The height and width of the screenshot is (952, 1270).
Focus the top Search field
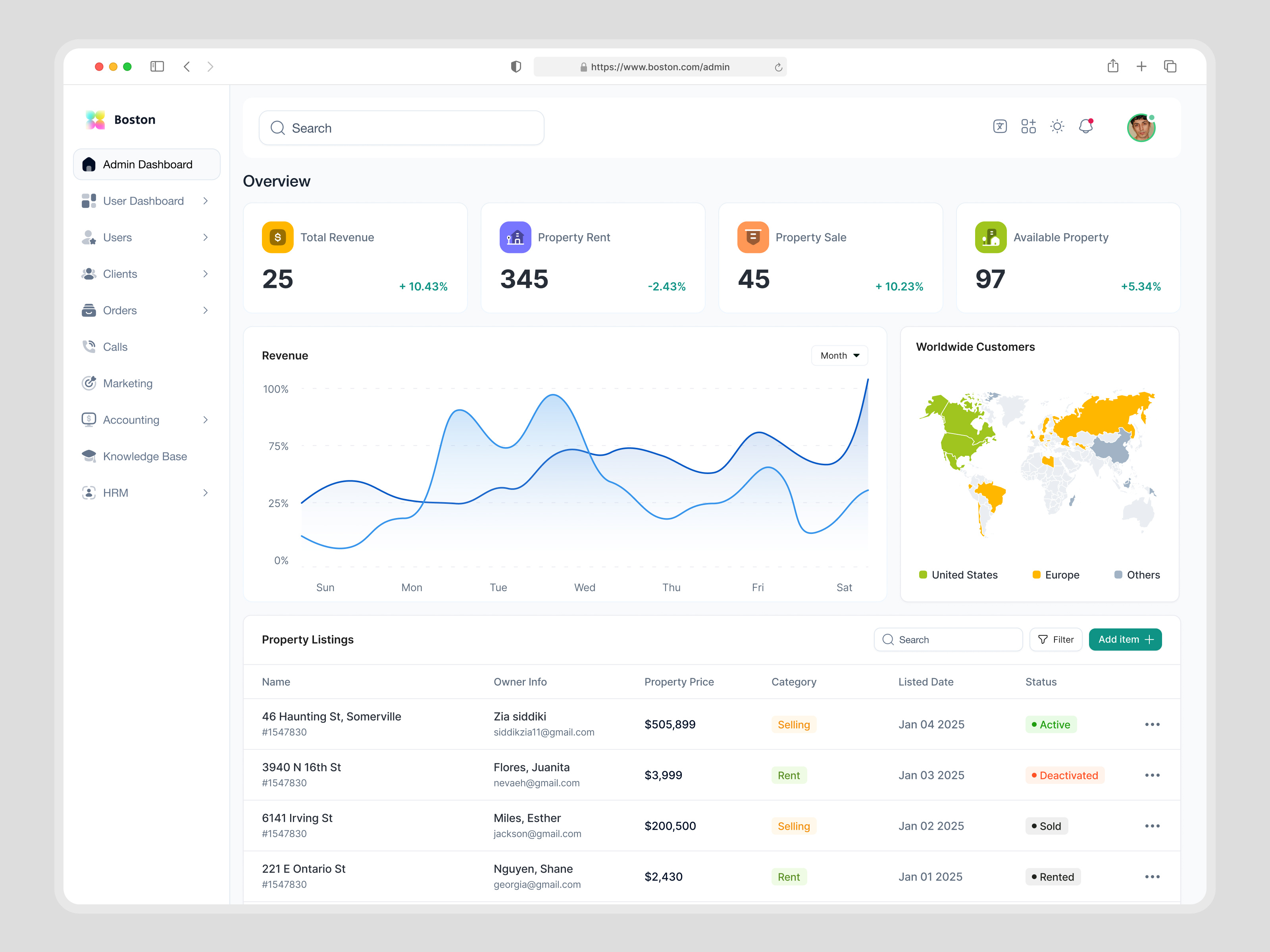[x=401, y=128]
